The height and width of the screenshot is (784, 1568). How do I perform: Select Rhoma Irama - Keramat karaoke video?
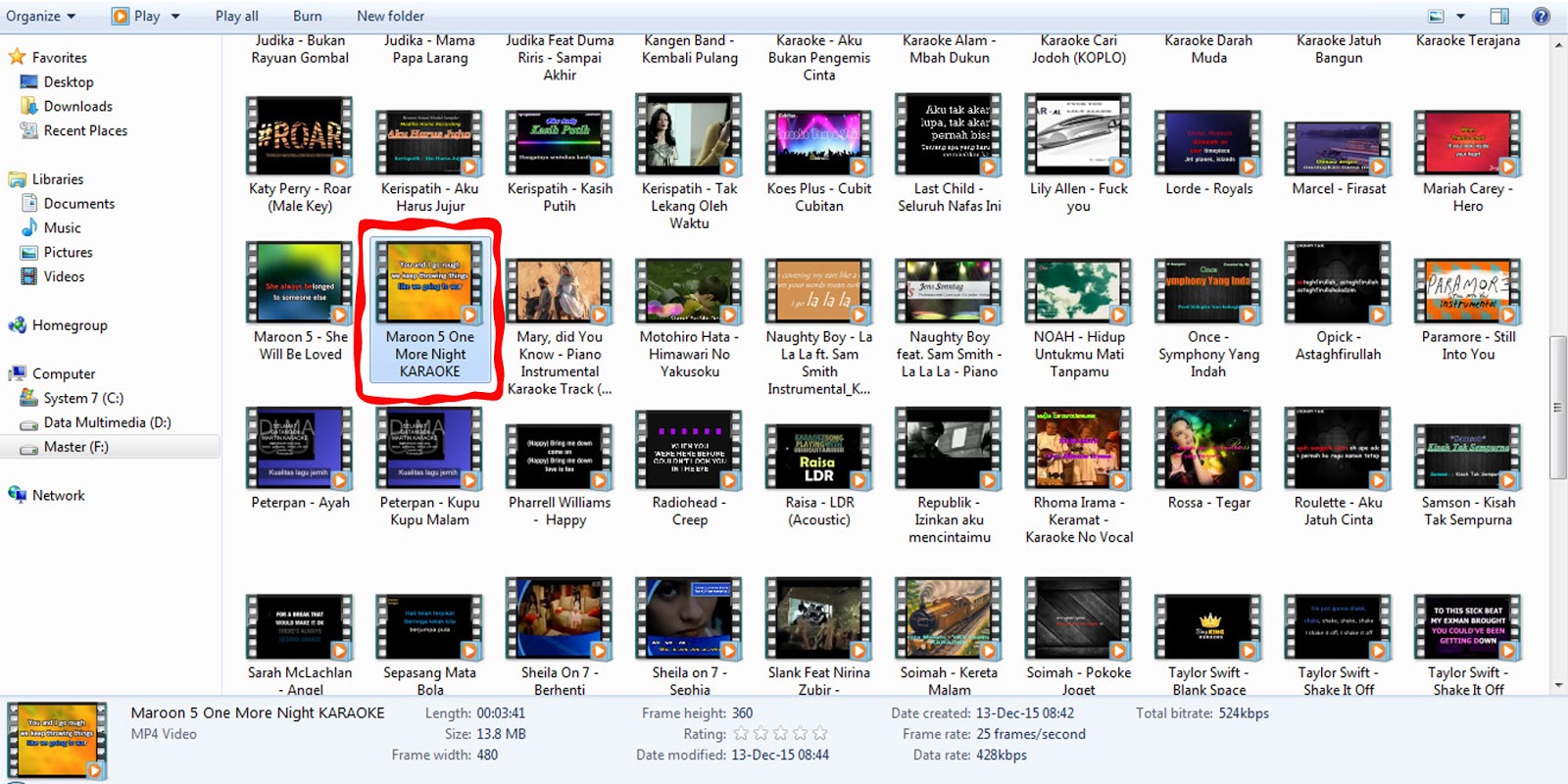(x=1078, y=476)
